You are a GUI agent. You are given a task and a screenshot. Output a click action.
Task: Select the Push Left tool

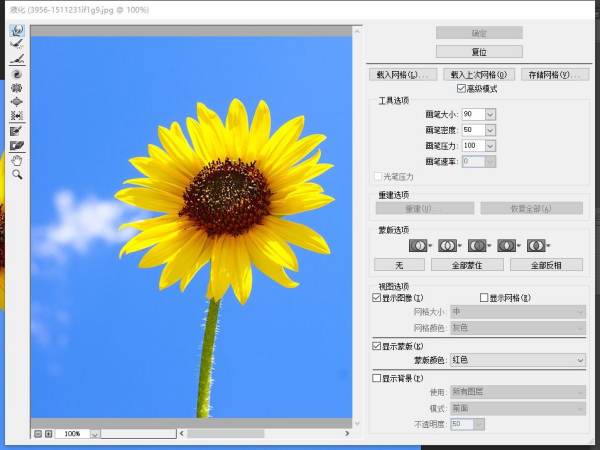[16, 115]
